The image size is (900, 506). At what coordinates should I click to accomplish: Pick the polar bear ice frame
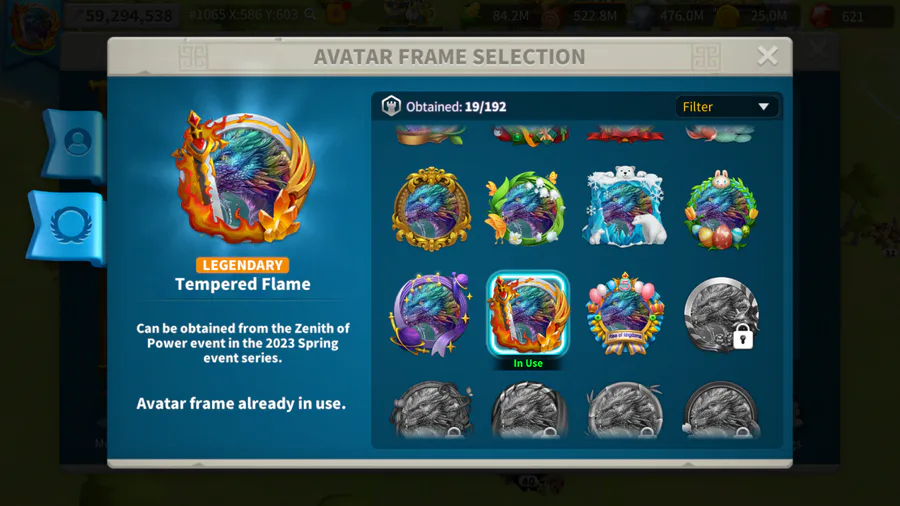coord(624,207)
